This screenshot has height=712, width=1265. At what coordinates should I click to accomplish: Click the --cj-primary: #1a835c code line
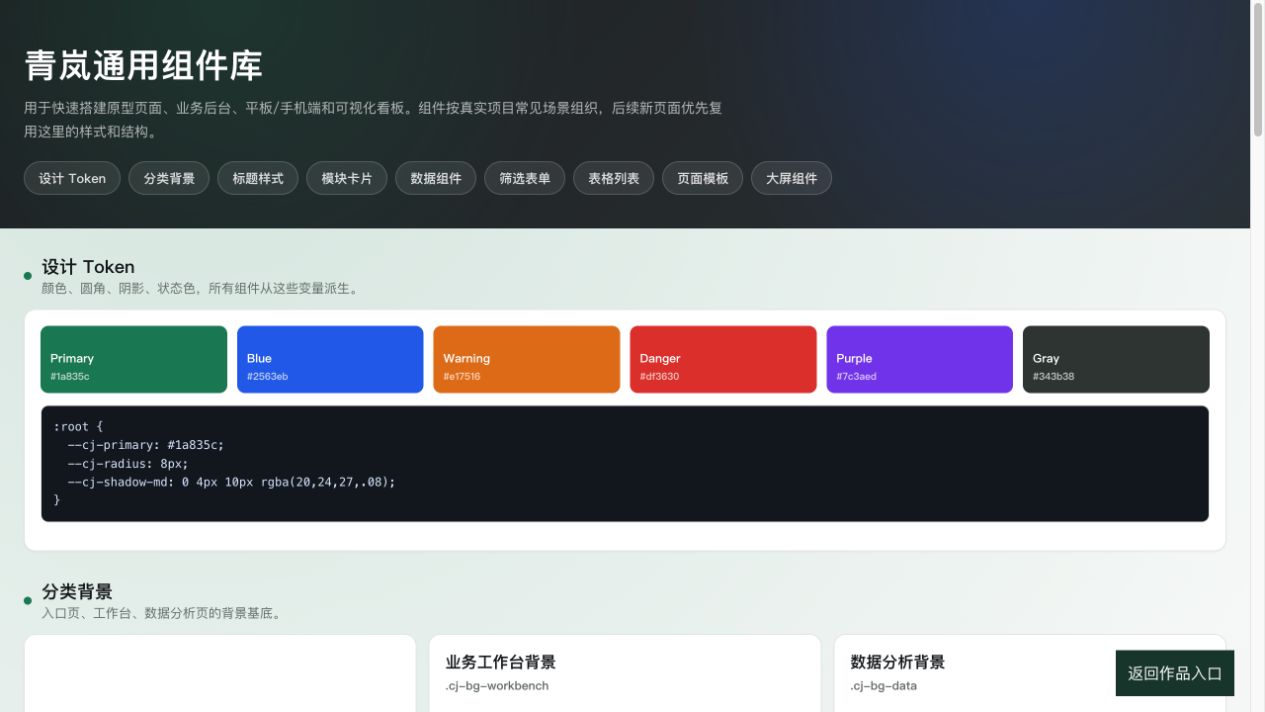(x=146, y=445)
